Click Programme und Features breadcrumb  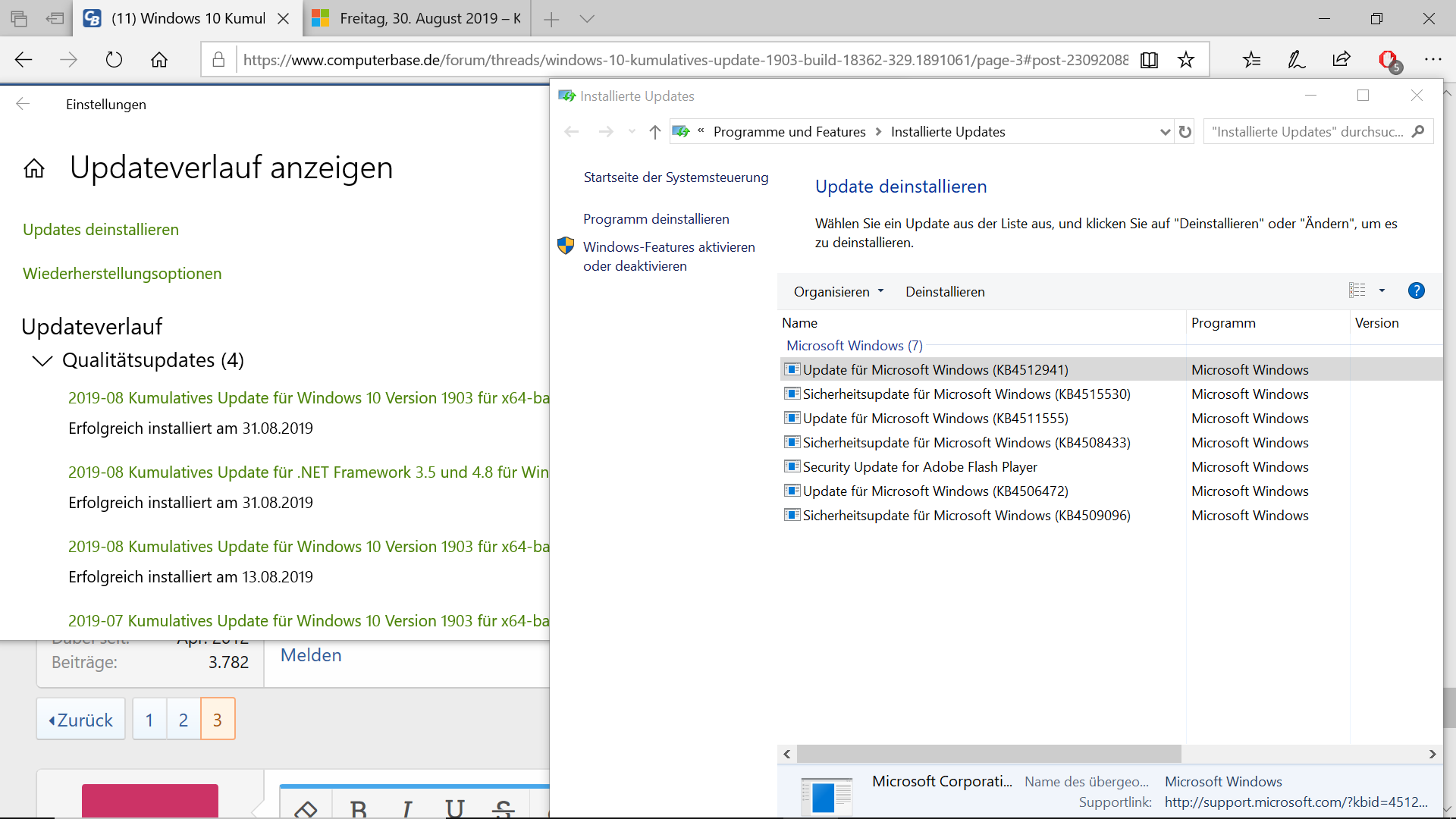[x=789, y=132]
